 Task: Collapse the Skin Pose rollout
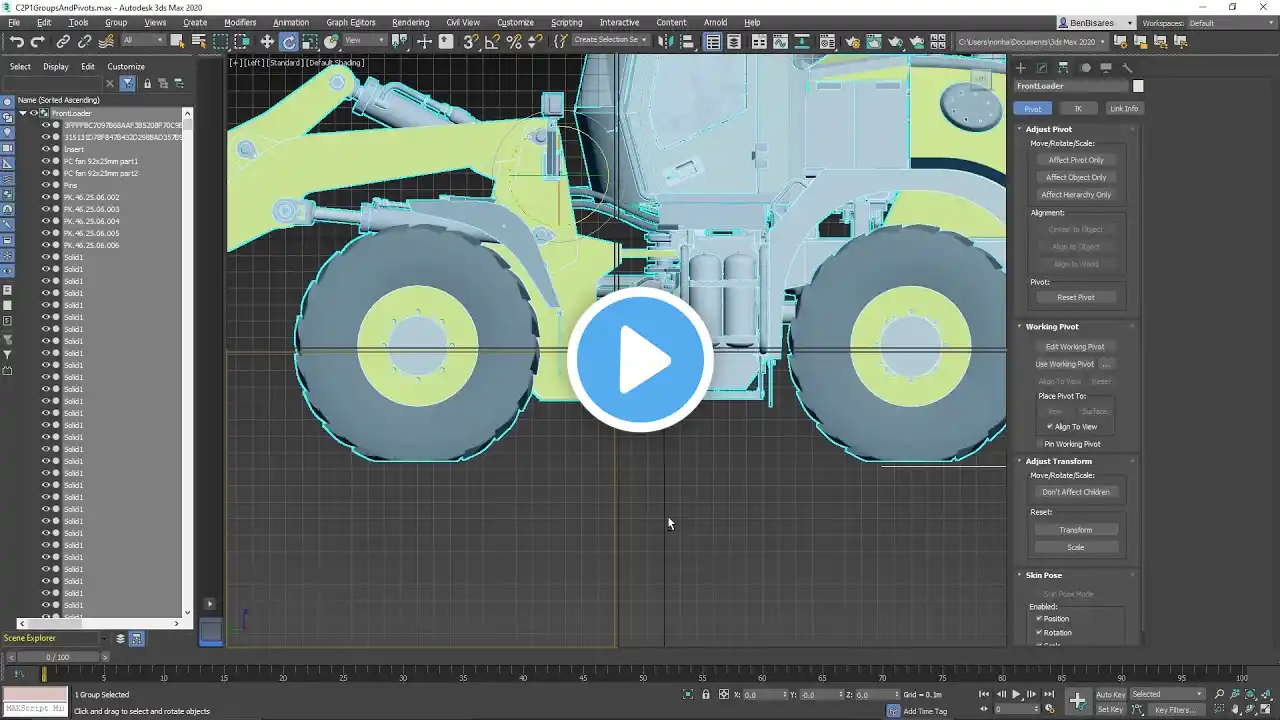point(1020,575)
